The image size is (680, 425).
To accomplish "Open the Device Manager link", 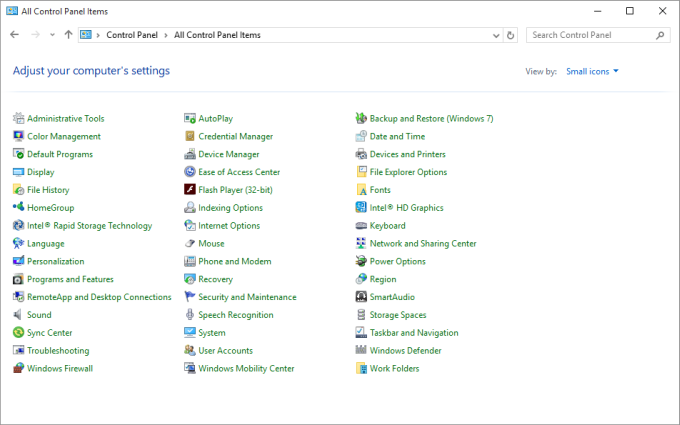I will click(228, 155).
